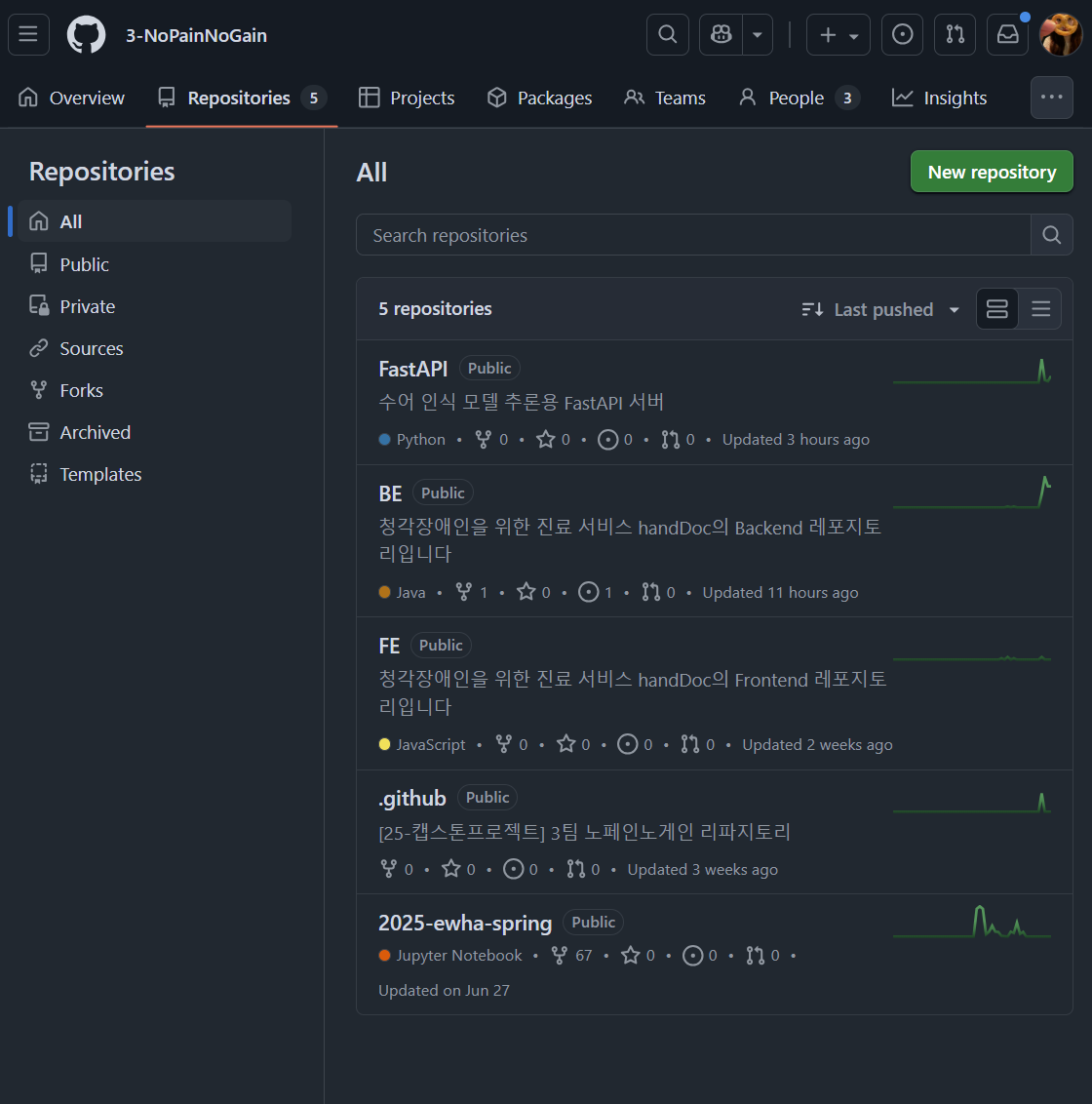Open the additional tabs ellipsis menu

click(1051, 98)
